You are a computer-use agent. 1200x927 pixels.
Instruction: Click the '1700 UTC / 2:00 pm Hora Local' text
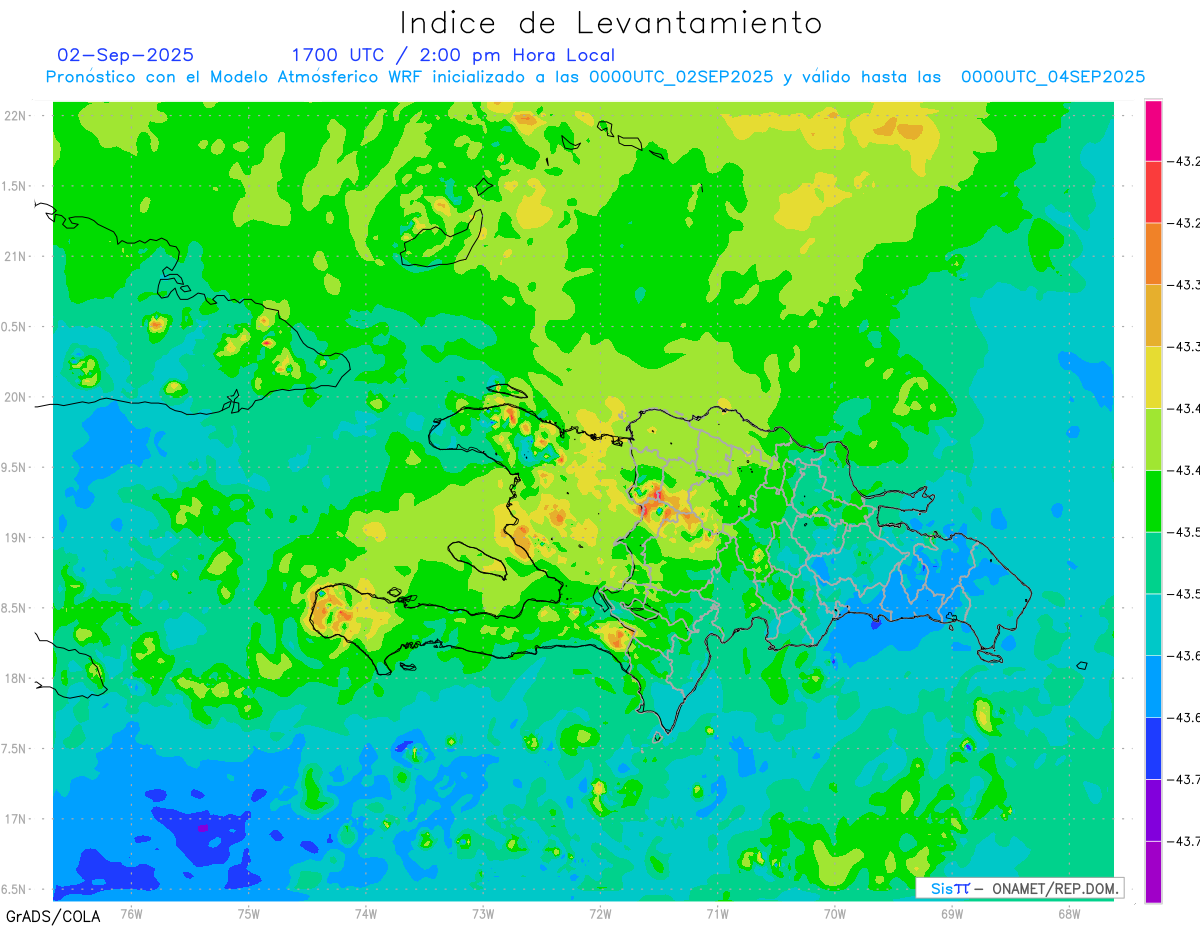453,55
